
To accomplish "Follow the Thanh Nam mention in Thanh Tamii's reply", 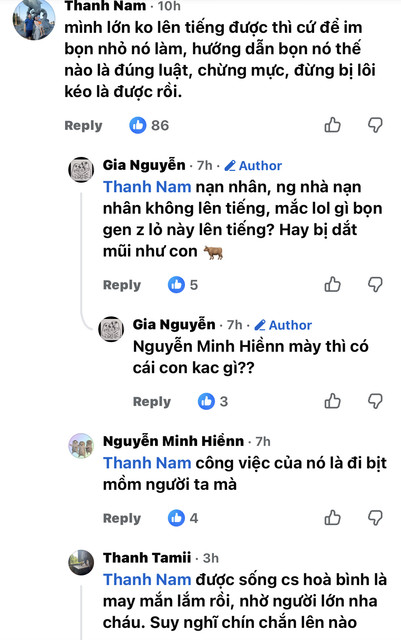I will pyautogui.click(x=147, y=580).
